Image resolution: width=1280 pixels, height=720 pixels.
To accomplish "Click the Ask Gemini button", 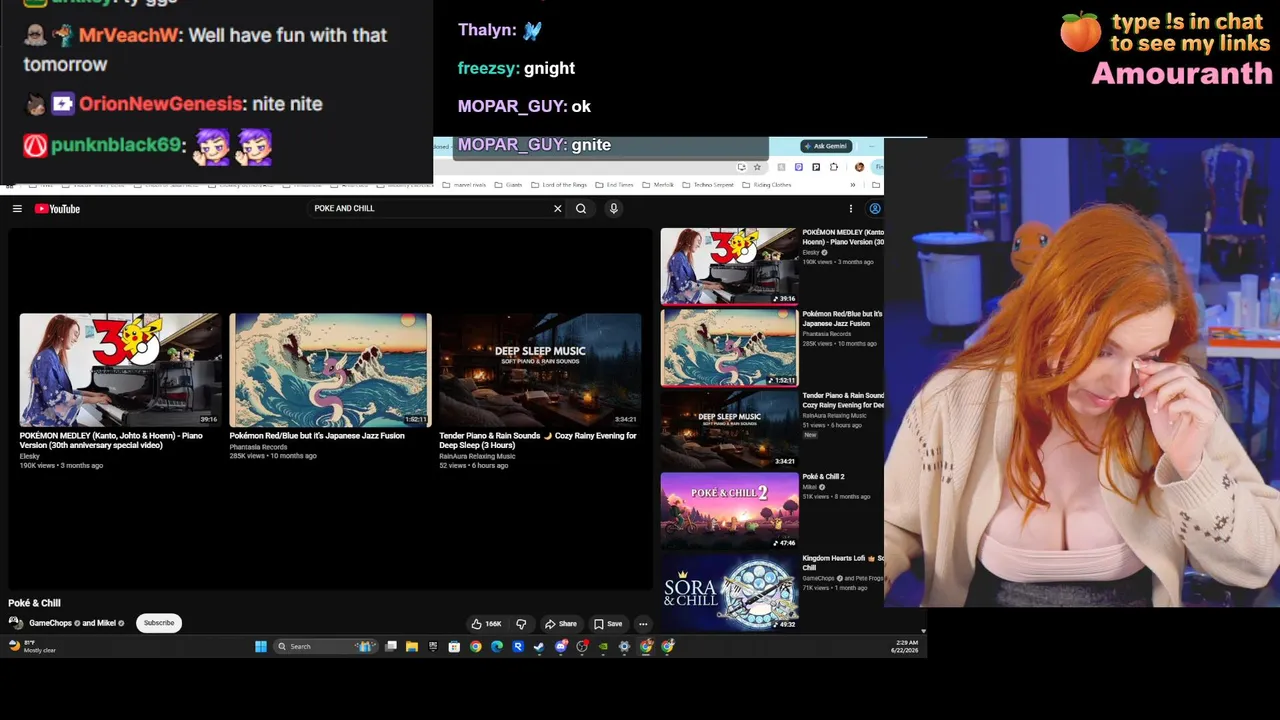I will [x=826, y=146].
